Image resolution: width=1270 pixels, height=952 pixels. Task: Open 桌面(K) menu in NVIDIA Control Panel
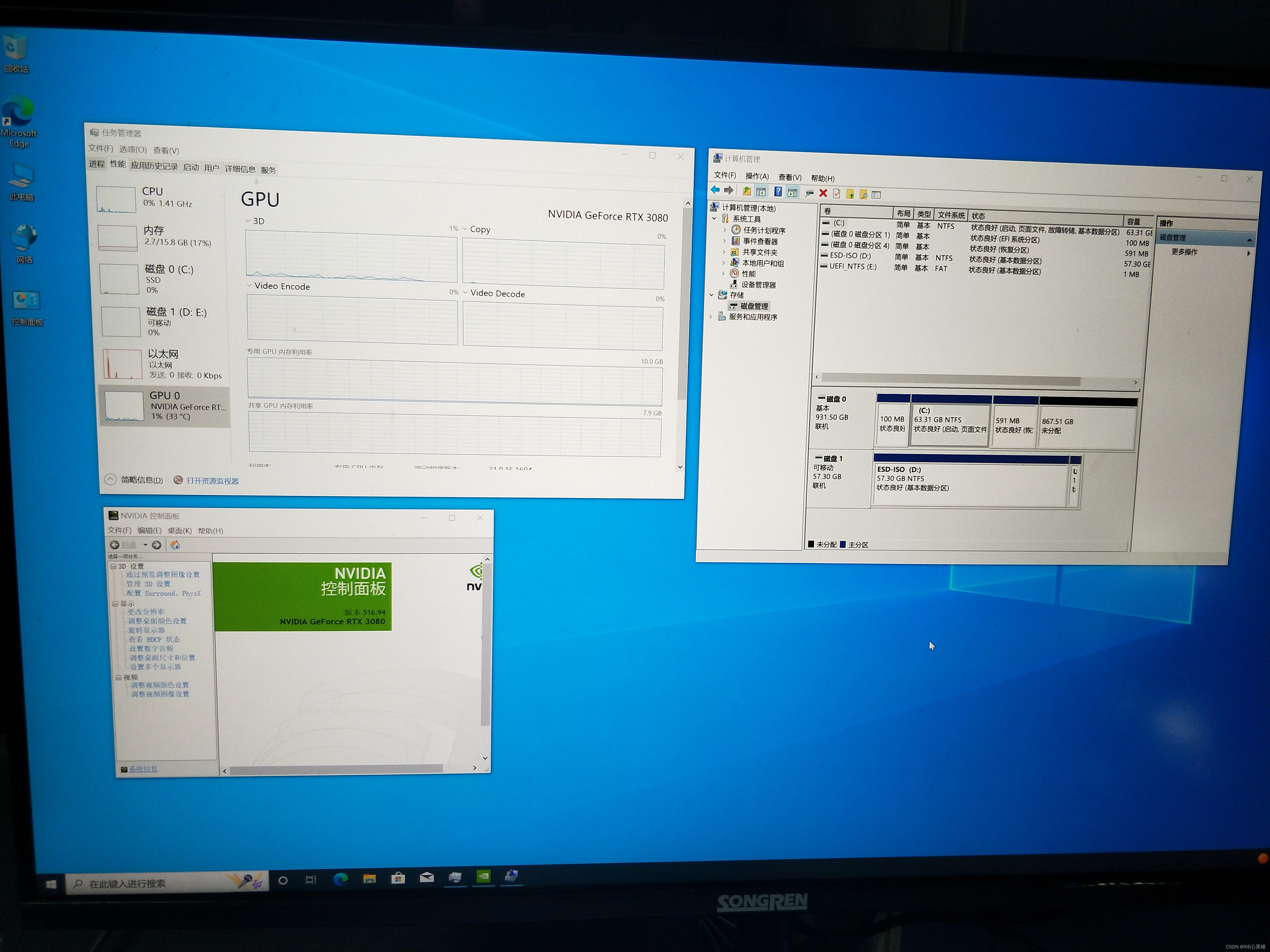point(179,531)
